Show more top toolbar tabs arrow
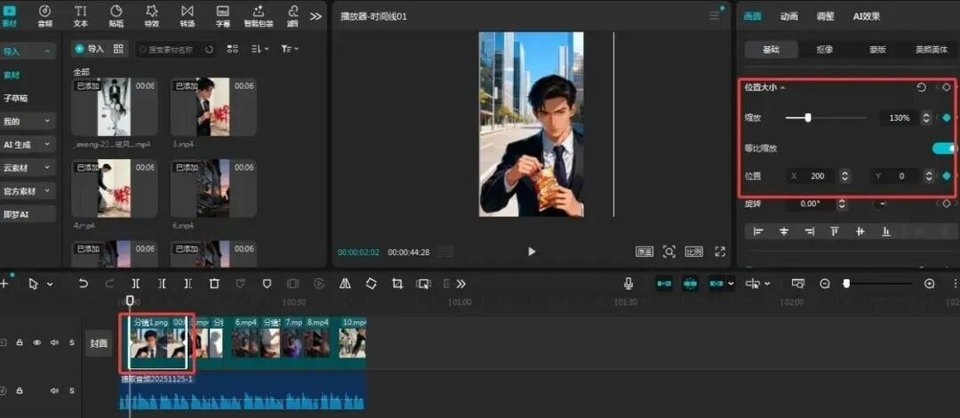960x418 pixels. [x=316, y=17]
